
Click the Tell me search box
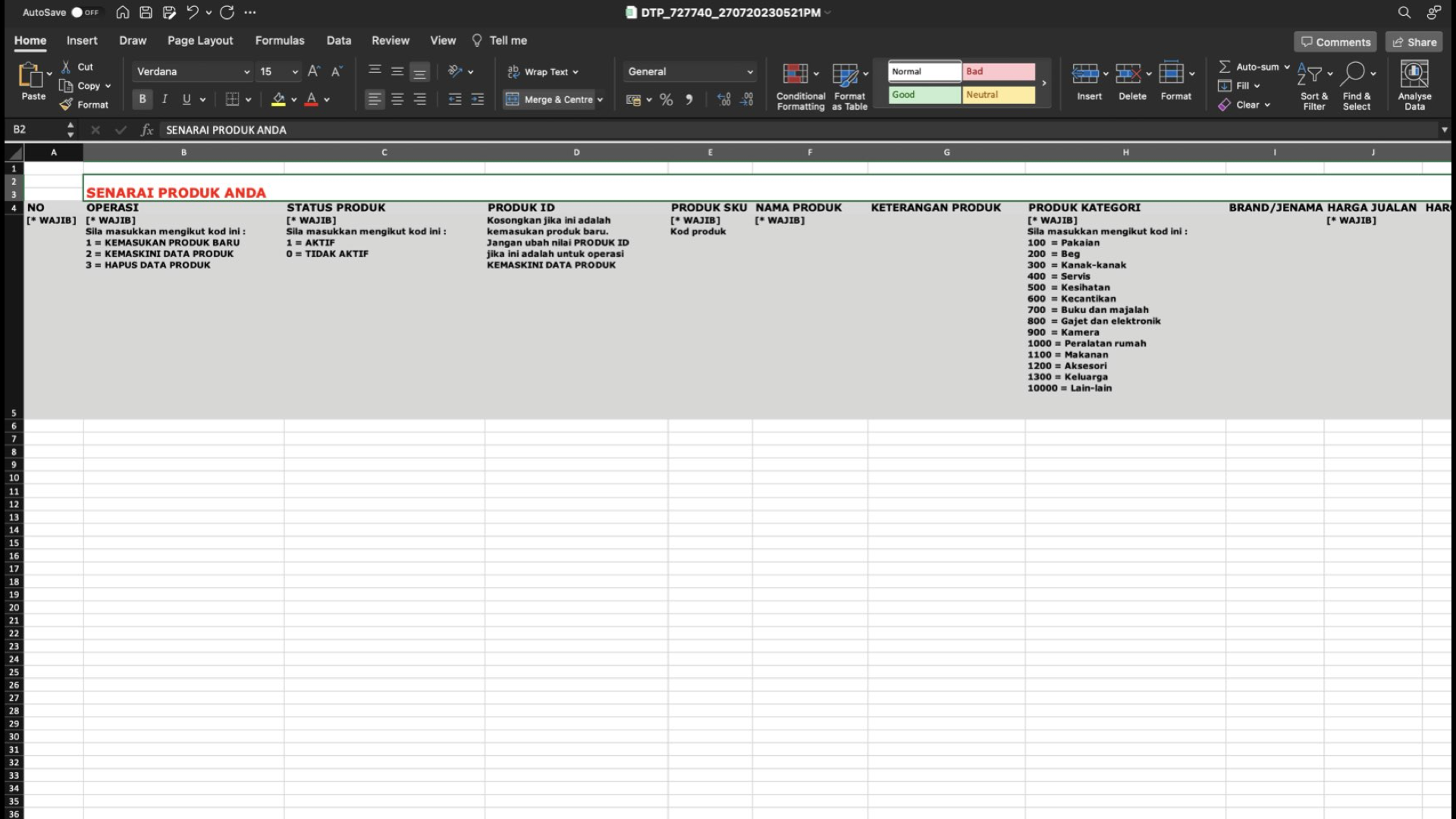point(500,40)
